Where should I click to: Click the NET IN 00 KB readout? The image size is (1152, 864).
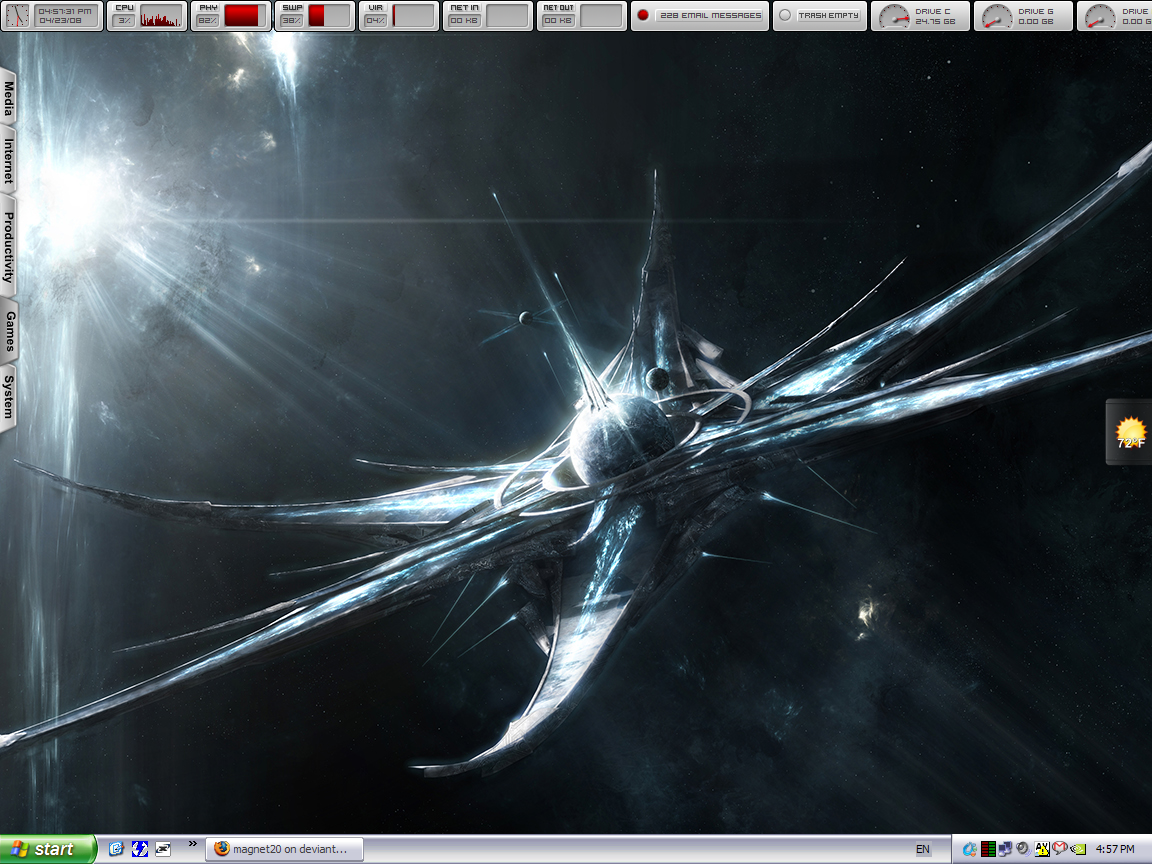point(464,21)
